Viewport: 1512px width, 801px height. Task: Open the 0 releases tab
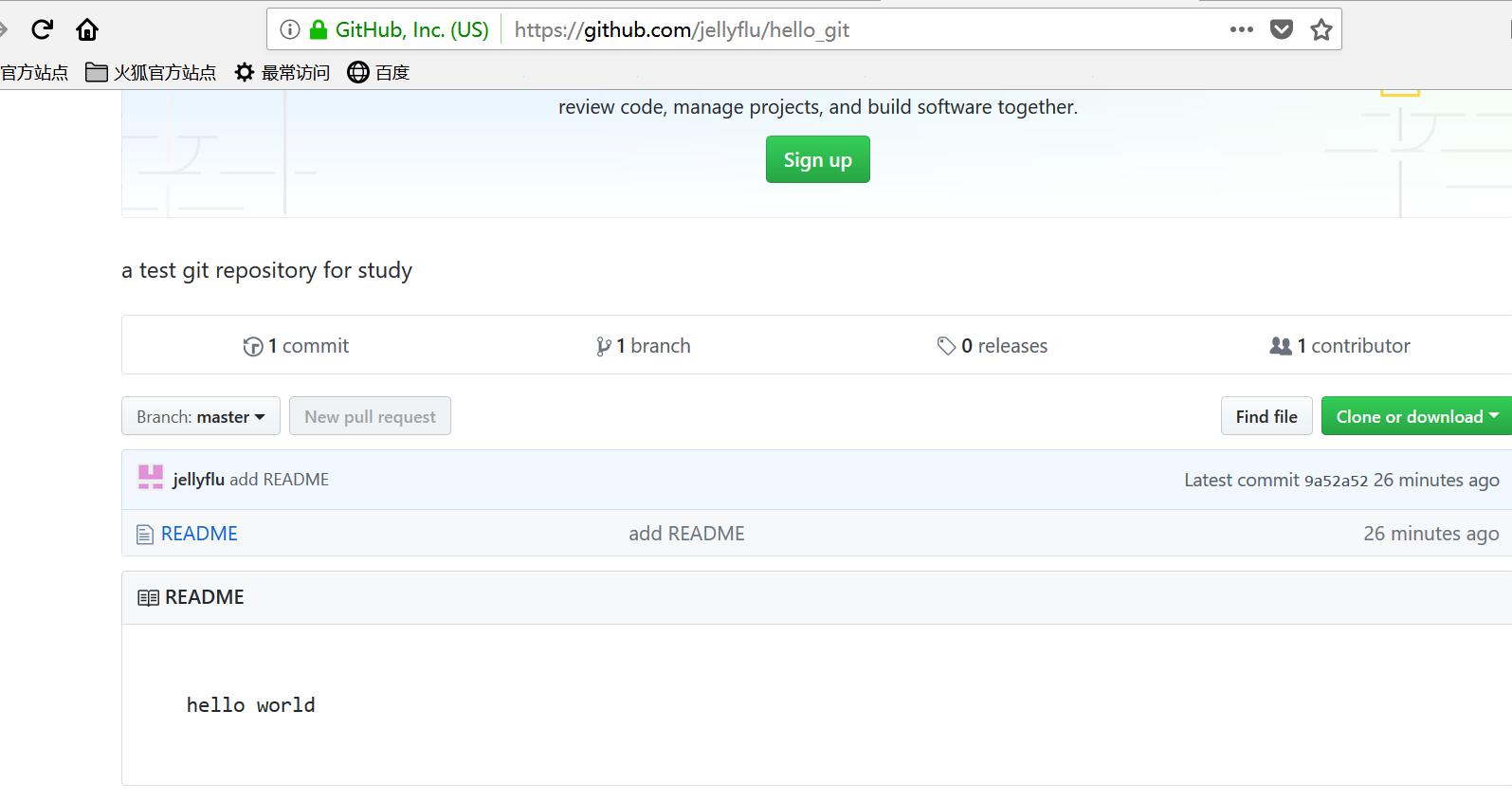coord(993,346)
